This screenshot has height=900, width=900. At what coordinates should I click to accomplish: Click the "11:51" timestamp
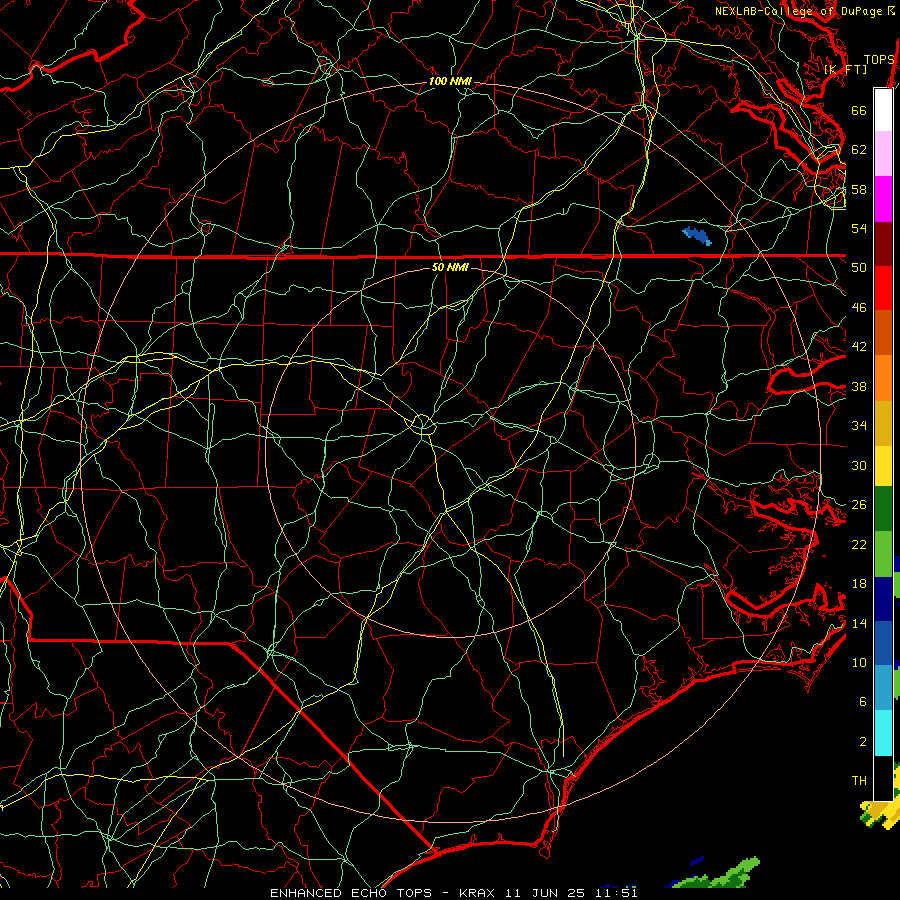(x=617, y=893)
